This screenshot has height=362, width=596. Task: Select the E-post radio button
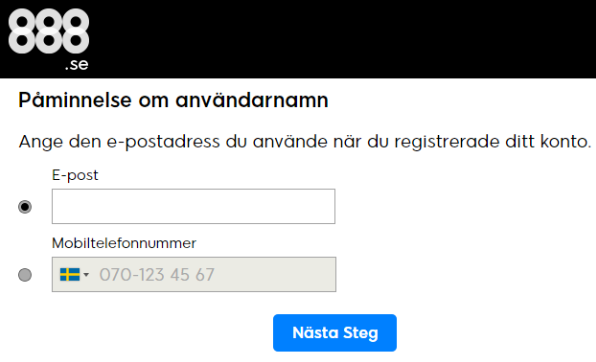pyautogui.click(x=25, y=207)
